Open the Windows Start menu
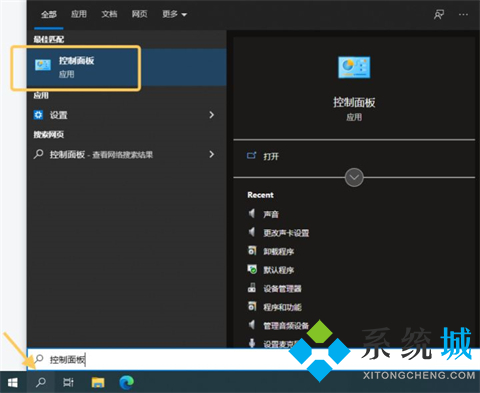The width and height of the screenshot is (480, 393). (x=13, y=382)
